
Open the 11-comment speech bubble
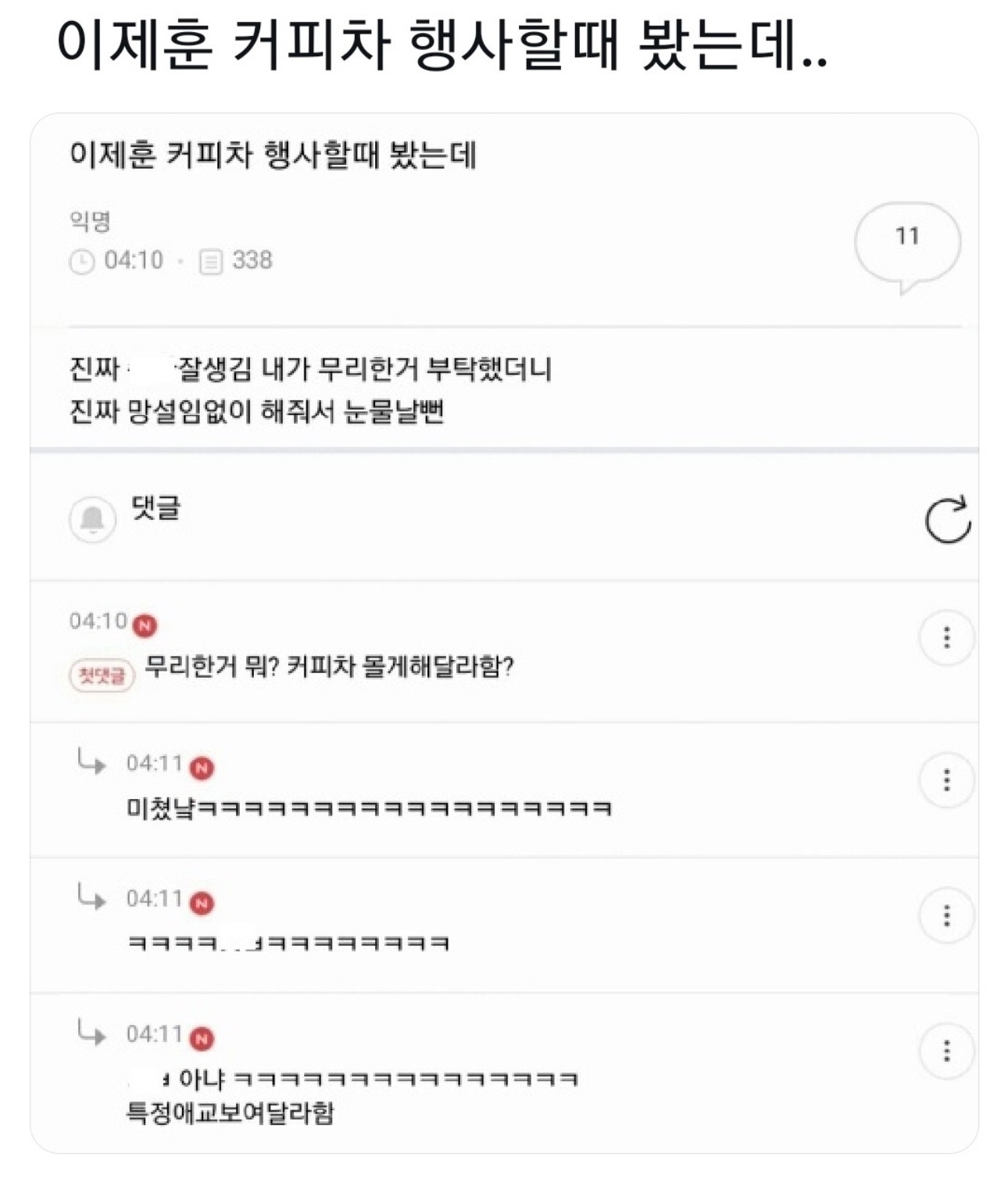click(907, 242)
